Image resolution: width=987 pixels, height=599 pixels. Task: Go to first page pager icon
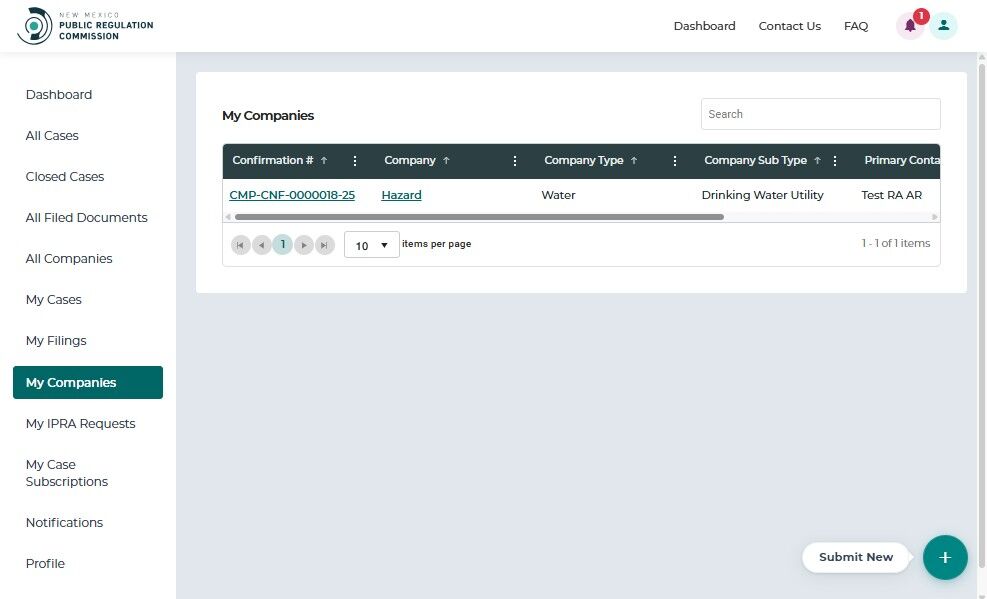[x=240, y=245]
